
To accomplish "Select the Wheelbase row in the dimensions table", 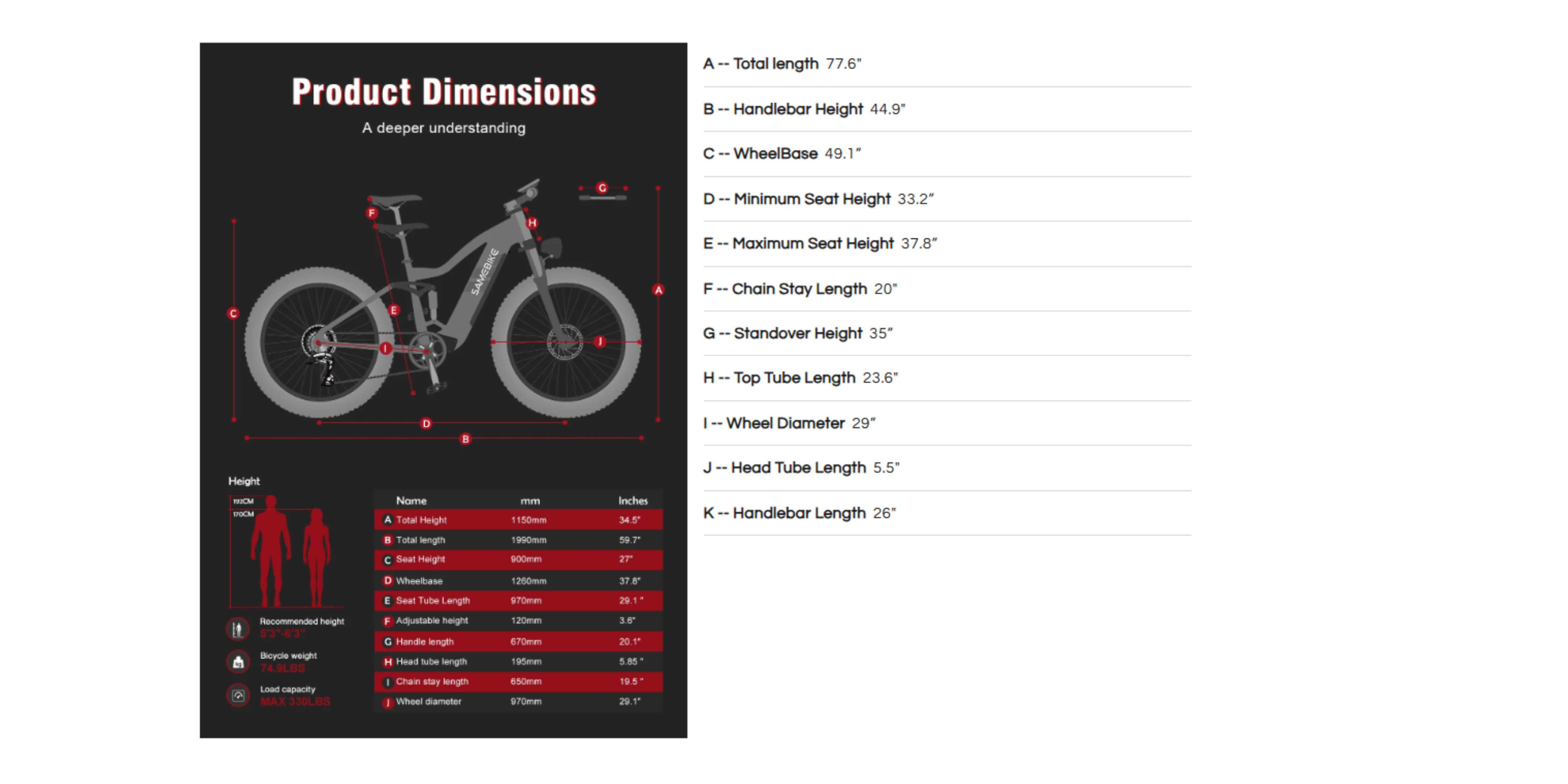I will tap(518, 581).
